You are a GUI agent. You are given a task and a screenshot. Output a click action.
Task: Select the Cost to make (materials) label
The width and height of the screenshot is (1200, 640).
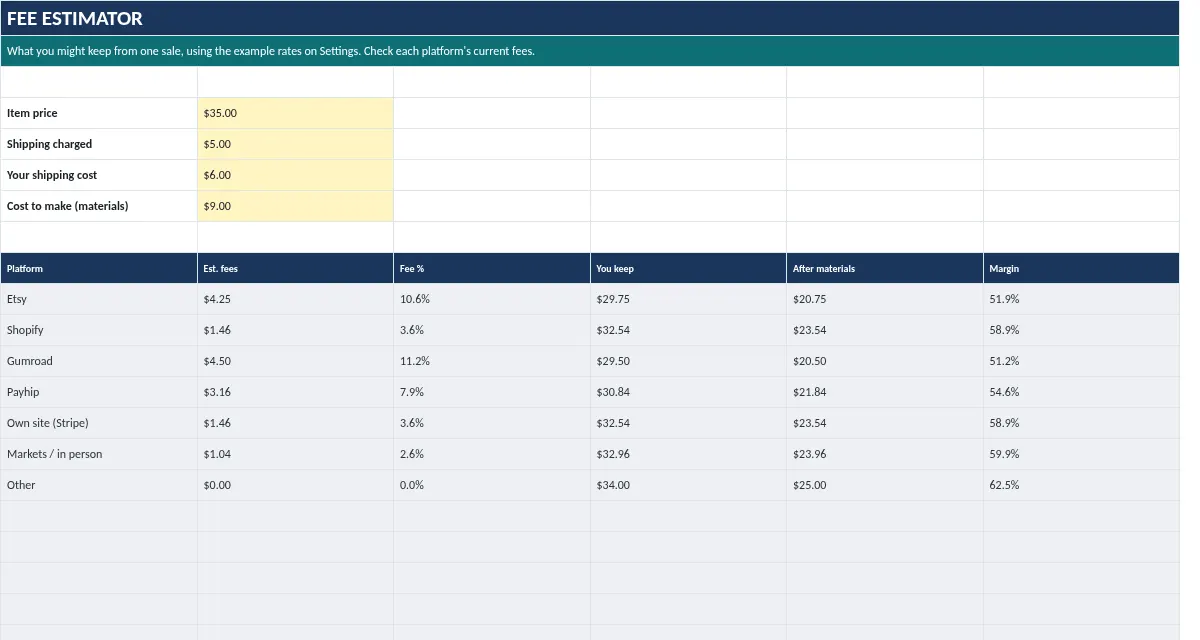[x=99, y=206]
